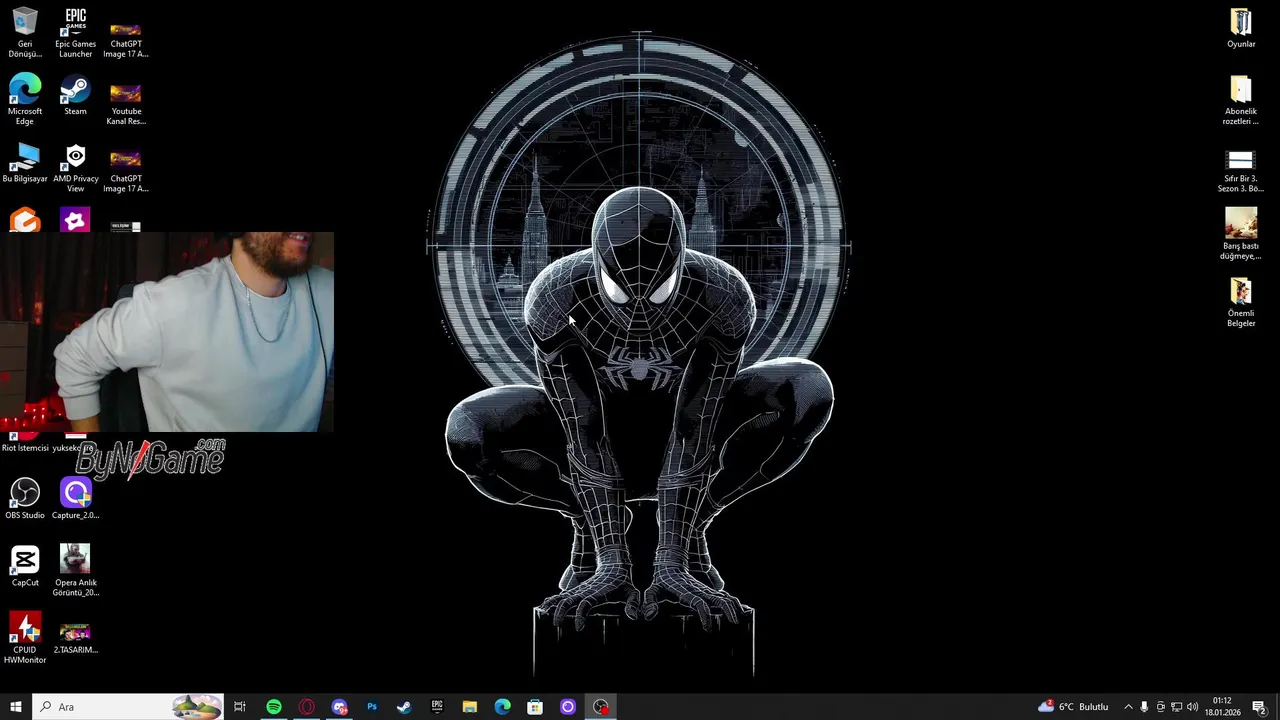The width and height of the screenshot is (1280, 720).
Task: Select the Youtube Kanal Res... image file
Action: tap(126, 105)
